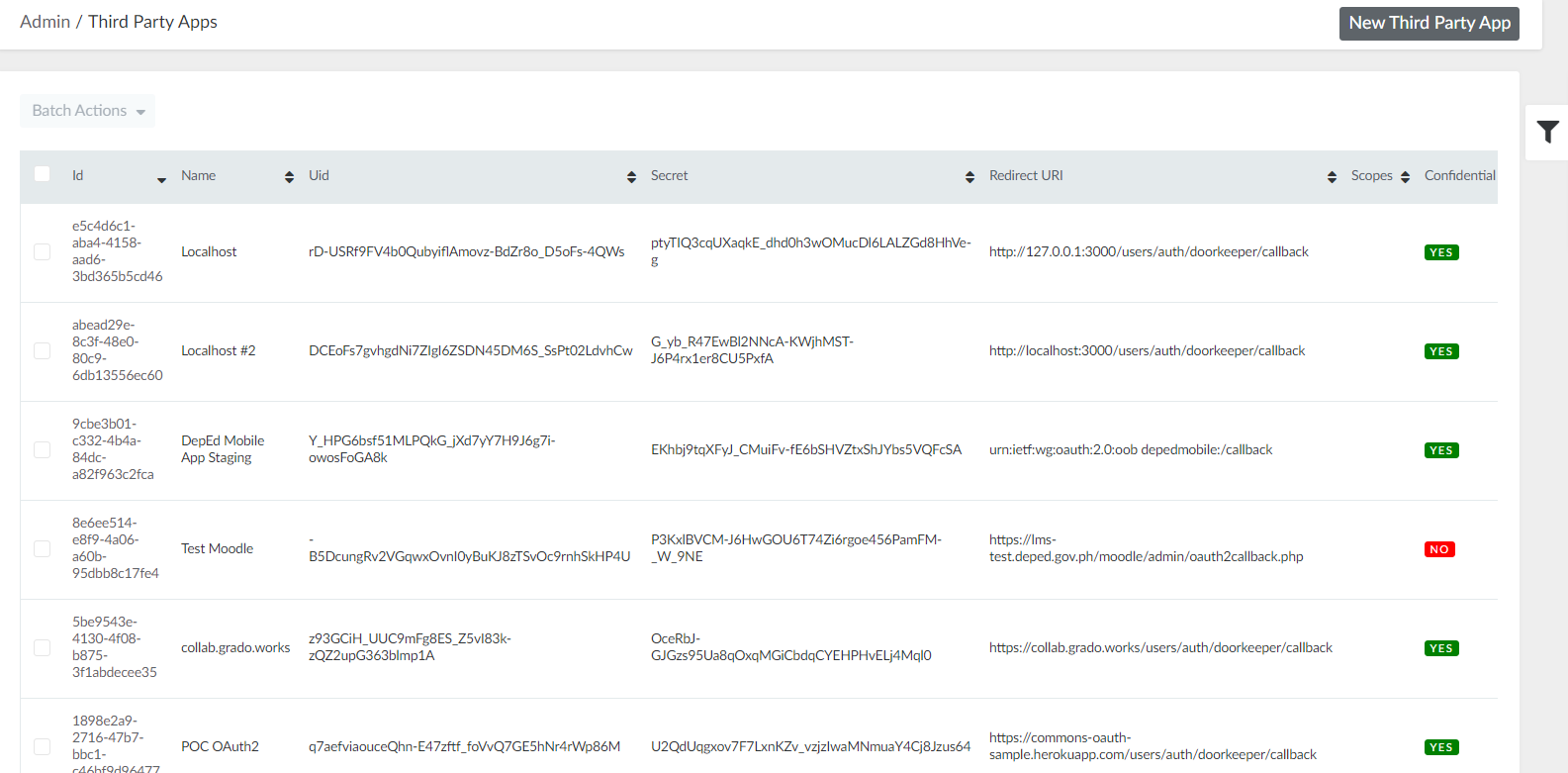The image size is (1568, 773).
Task: Click secret starting G_yb_R47EwBl2NNcA
Action: pyautogui.click(x=752, y=350)
